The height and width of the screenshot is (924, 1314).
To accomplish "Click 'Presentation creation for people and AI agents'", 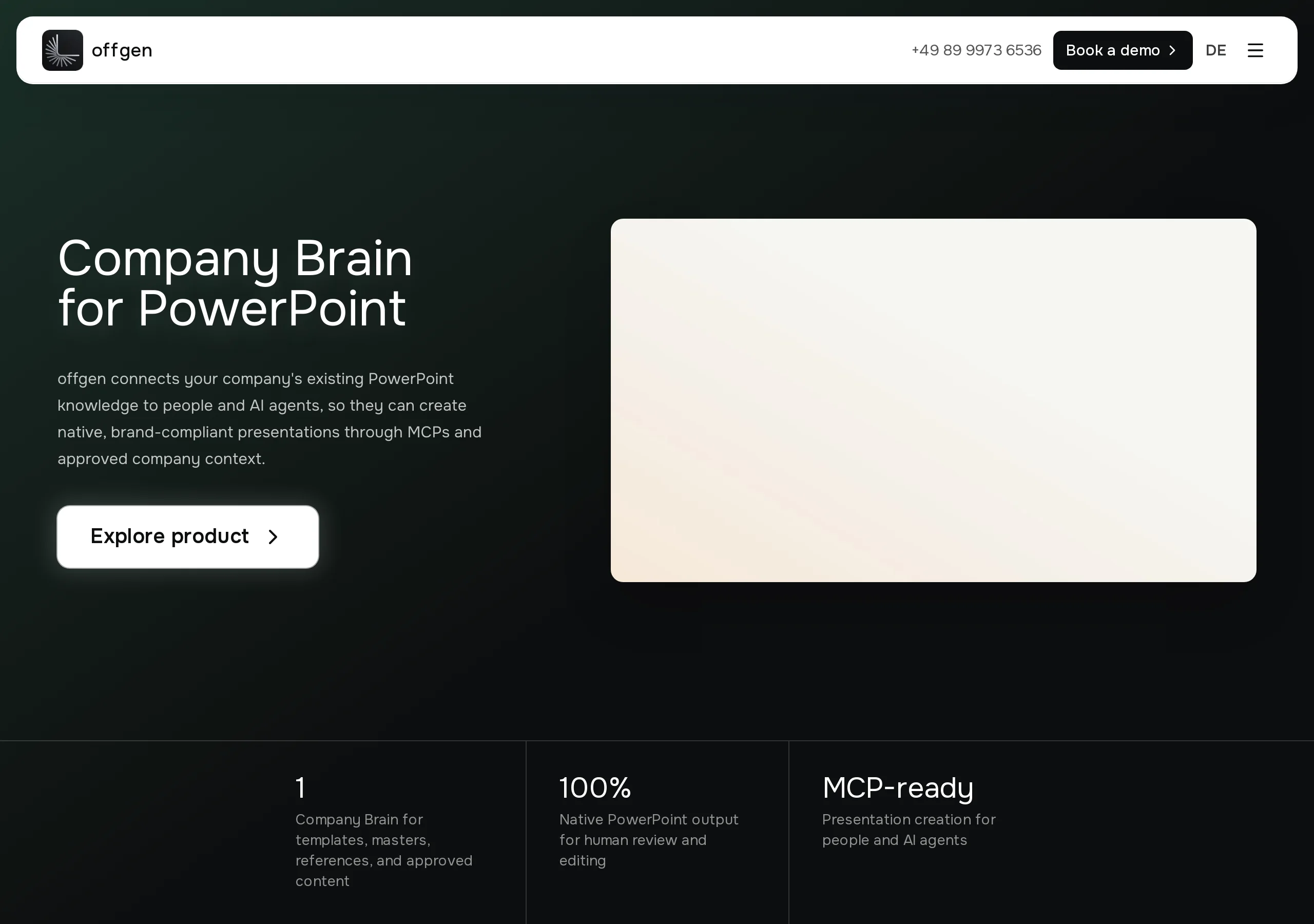I will 909,830.
